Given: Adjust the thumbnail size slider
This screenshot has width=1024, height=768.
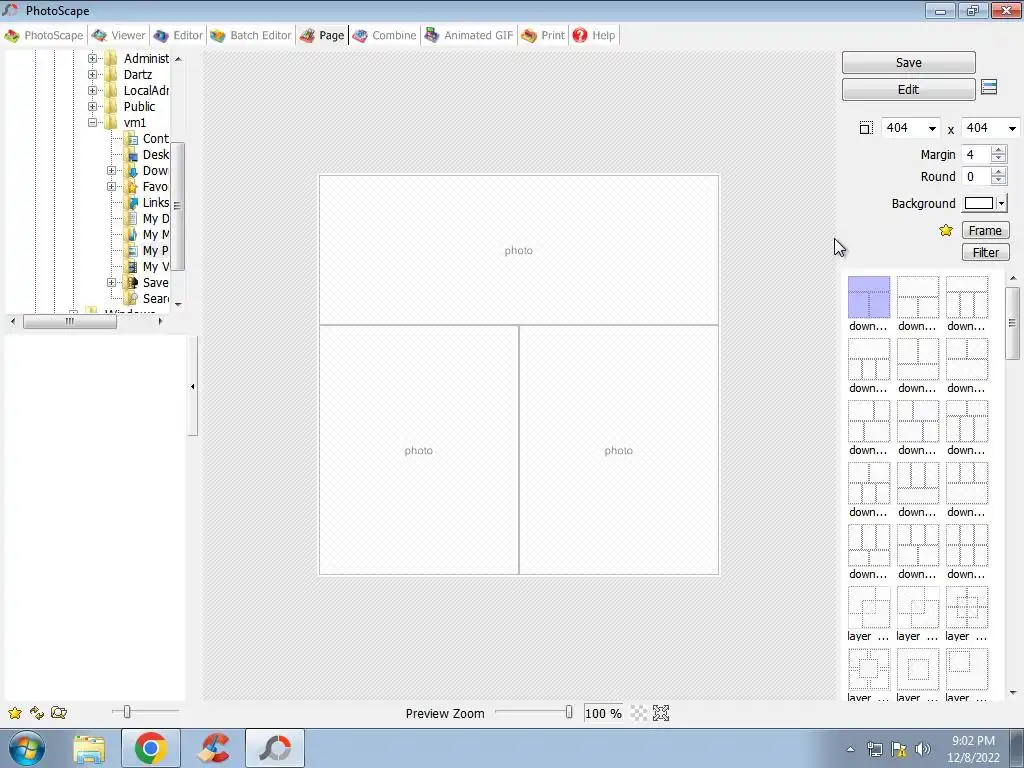Looking at the screenshot, I should click(x=127, y=712).
